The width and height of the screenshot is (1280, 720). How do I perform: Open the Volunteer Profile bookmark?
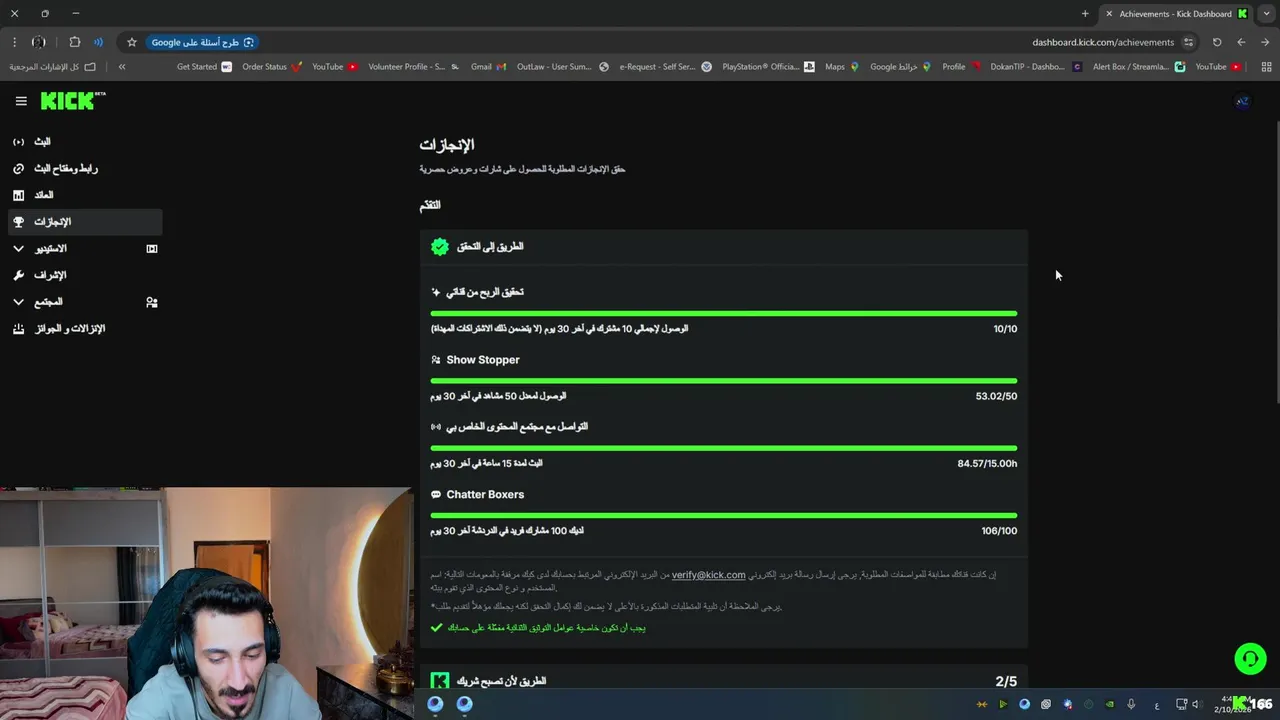pos(414,67)
